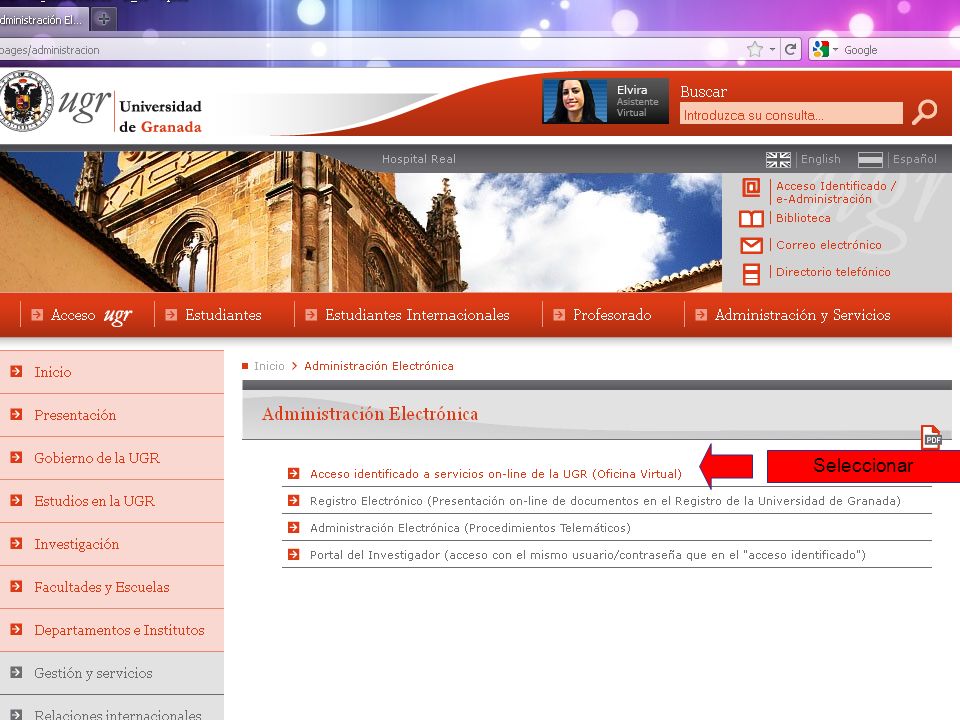Open Administración Electrónica (Procedimientos Telemáticos) link
Image resolution: width=960 pixels, height=720 pixels.
(470, 528)
